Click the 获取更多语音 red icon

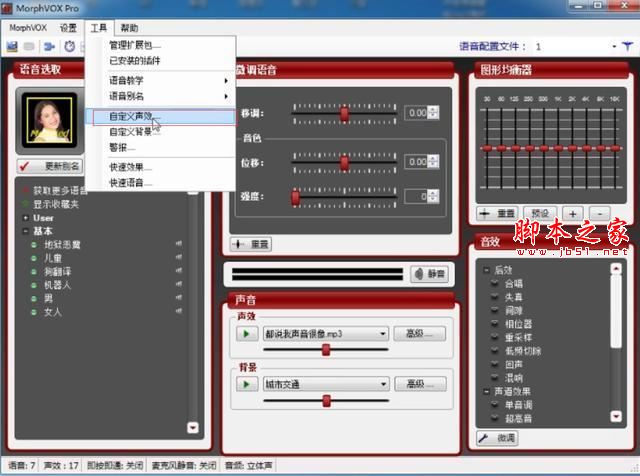(26, 190)
